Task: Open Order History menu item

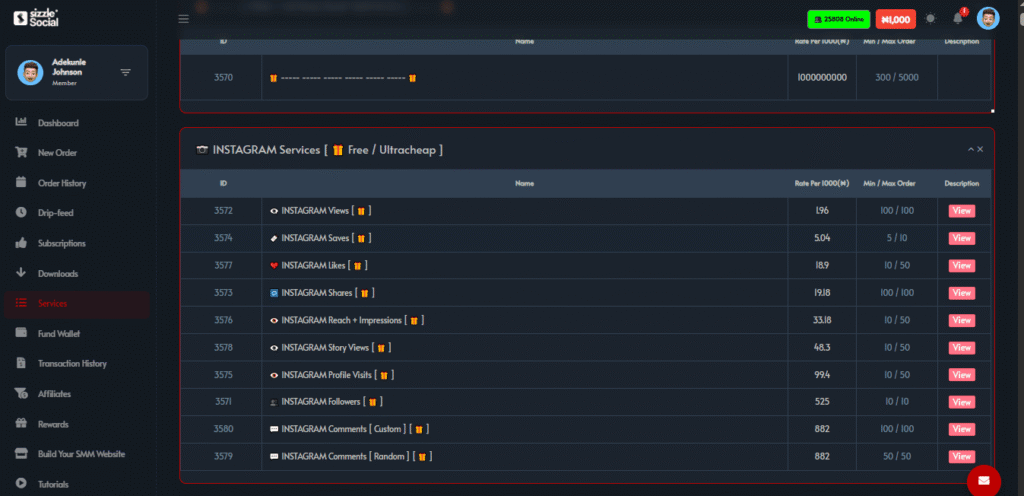Action: pos(62,183)
